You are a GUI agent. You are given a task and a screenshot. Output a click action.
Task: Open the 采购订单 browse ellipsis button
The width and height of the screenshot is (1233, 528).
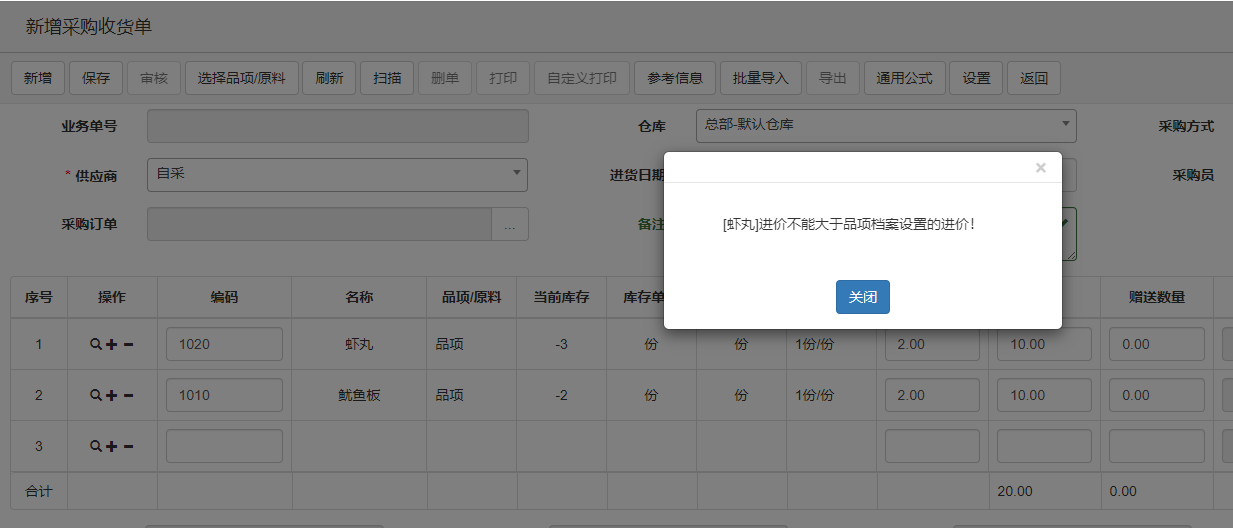point(510,224)
